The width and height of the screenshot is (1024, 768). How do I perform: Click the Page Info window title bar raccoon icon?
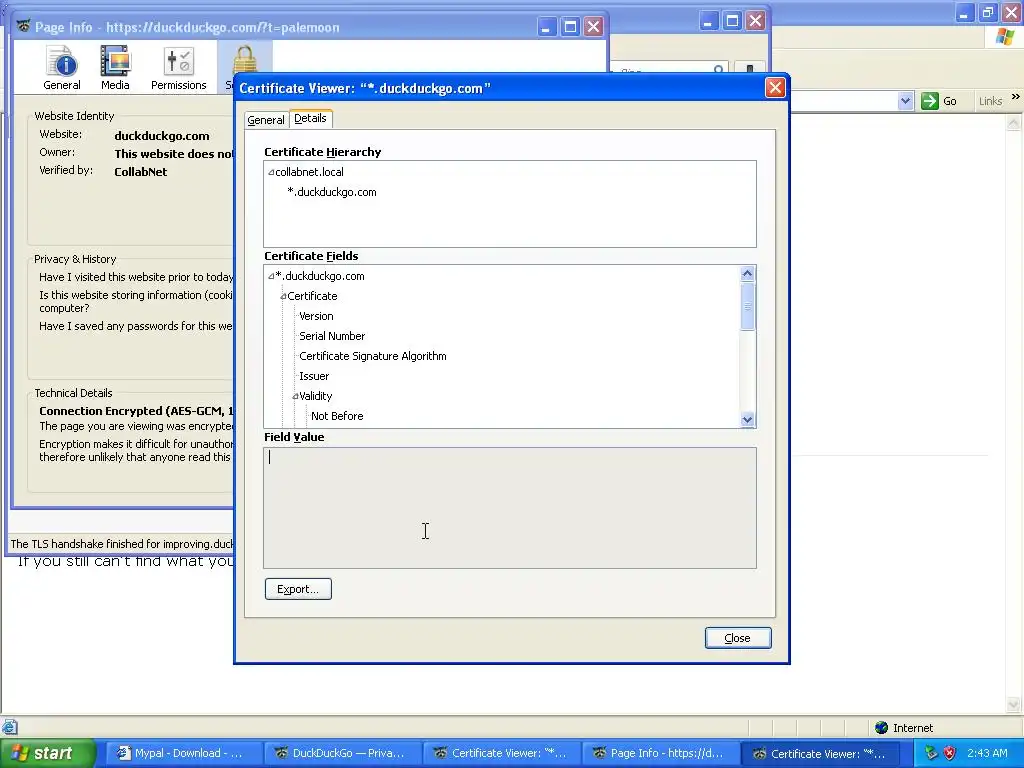pyautogui.click(x=24, y=26)
